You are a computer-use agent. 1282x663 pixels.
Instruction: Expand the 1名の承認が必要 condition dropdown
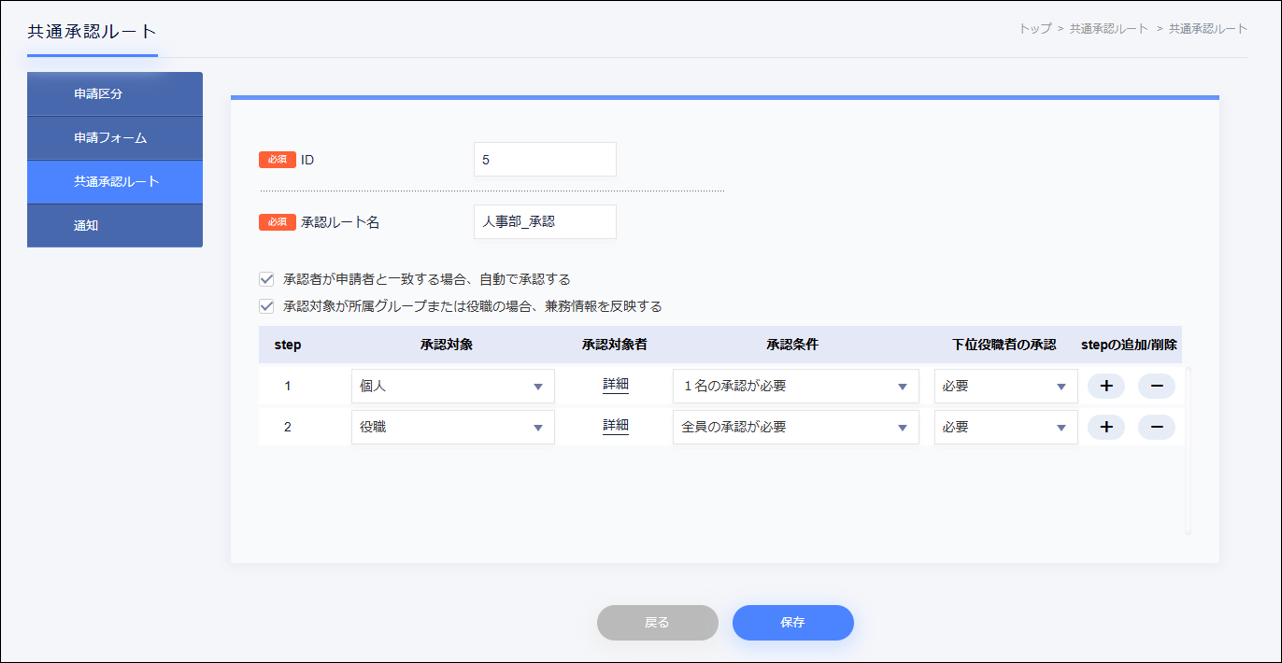click(795, 386)
